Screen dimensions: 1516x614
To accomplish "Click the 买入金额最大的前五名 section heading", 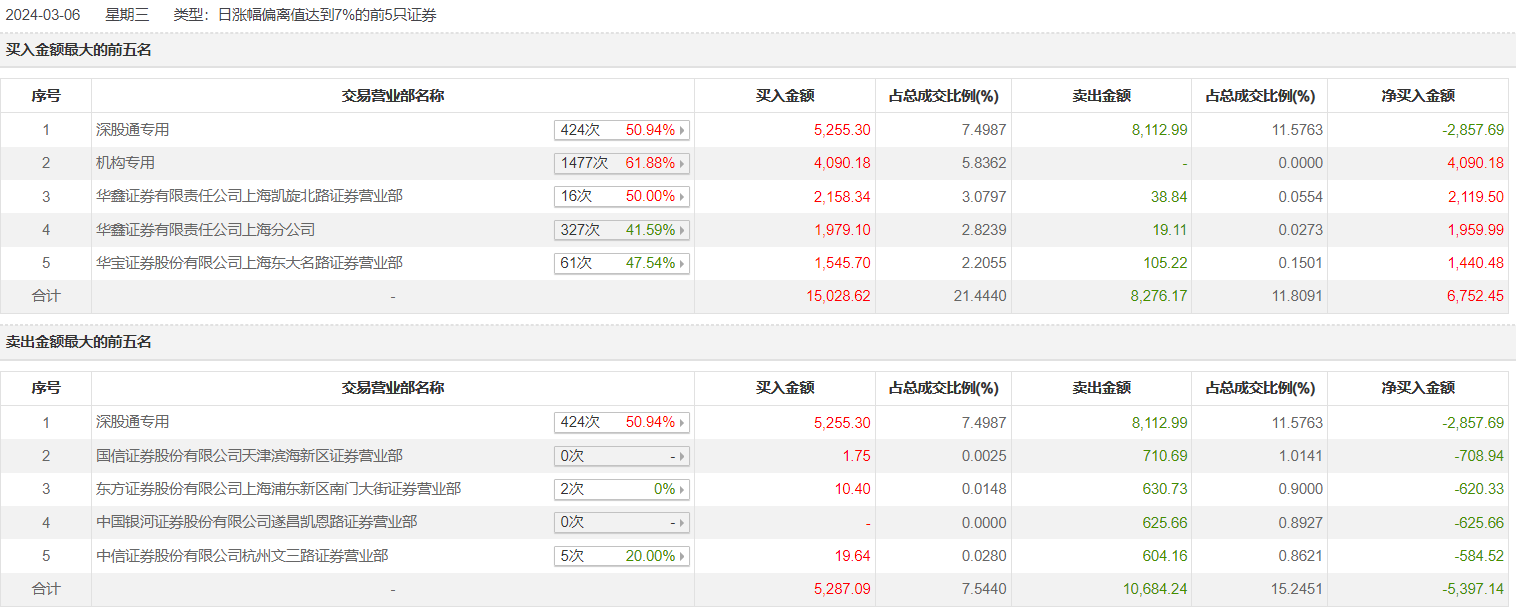I will point(79,50).
